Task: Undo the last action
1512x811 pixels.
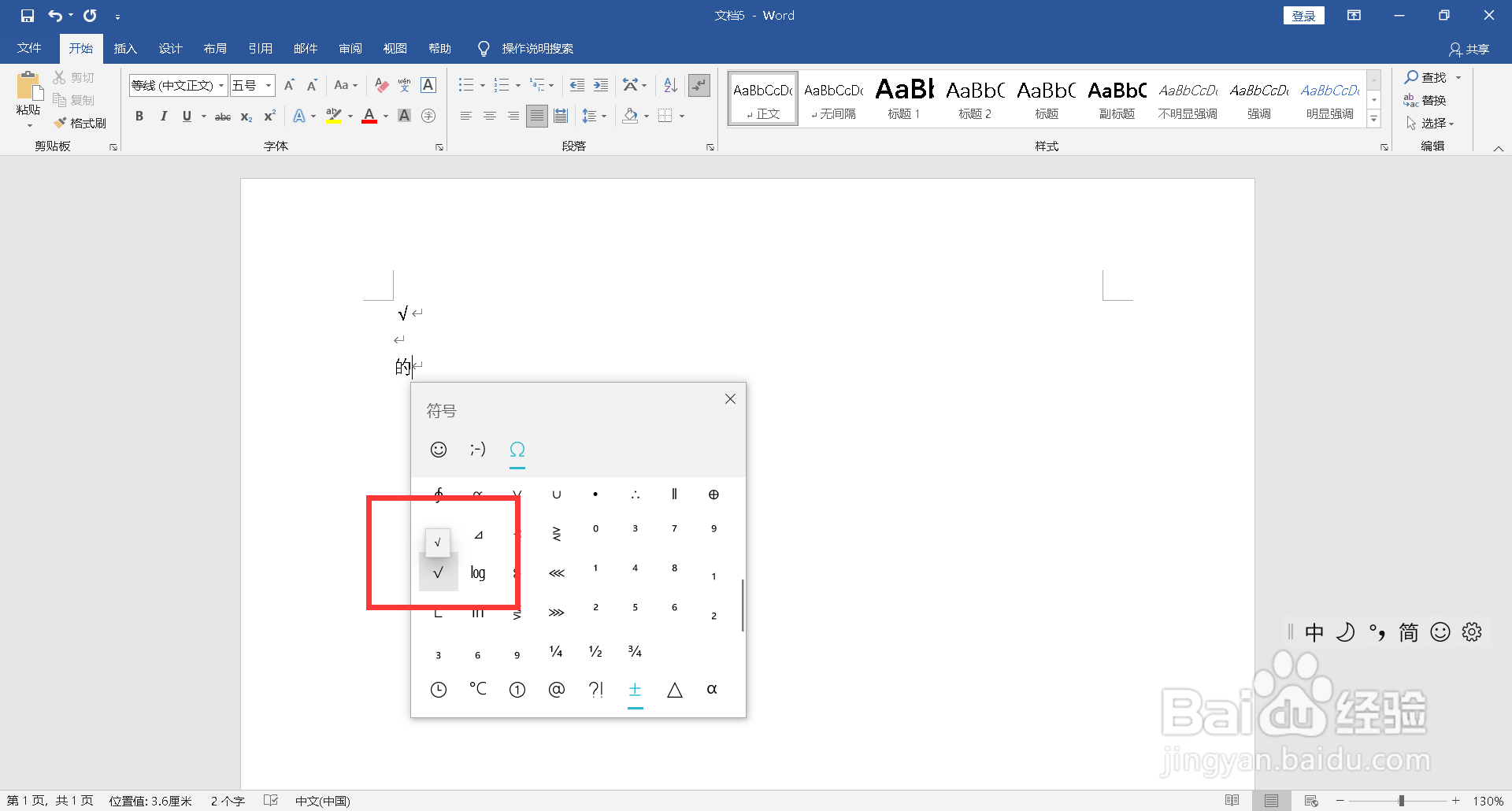Action: 54,15
